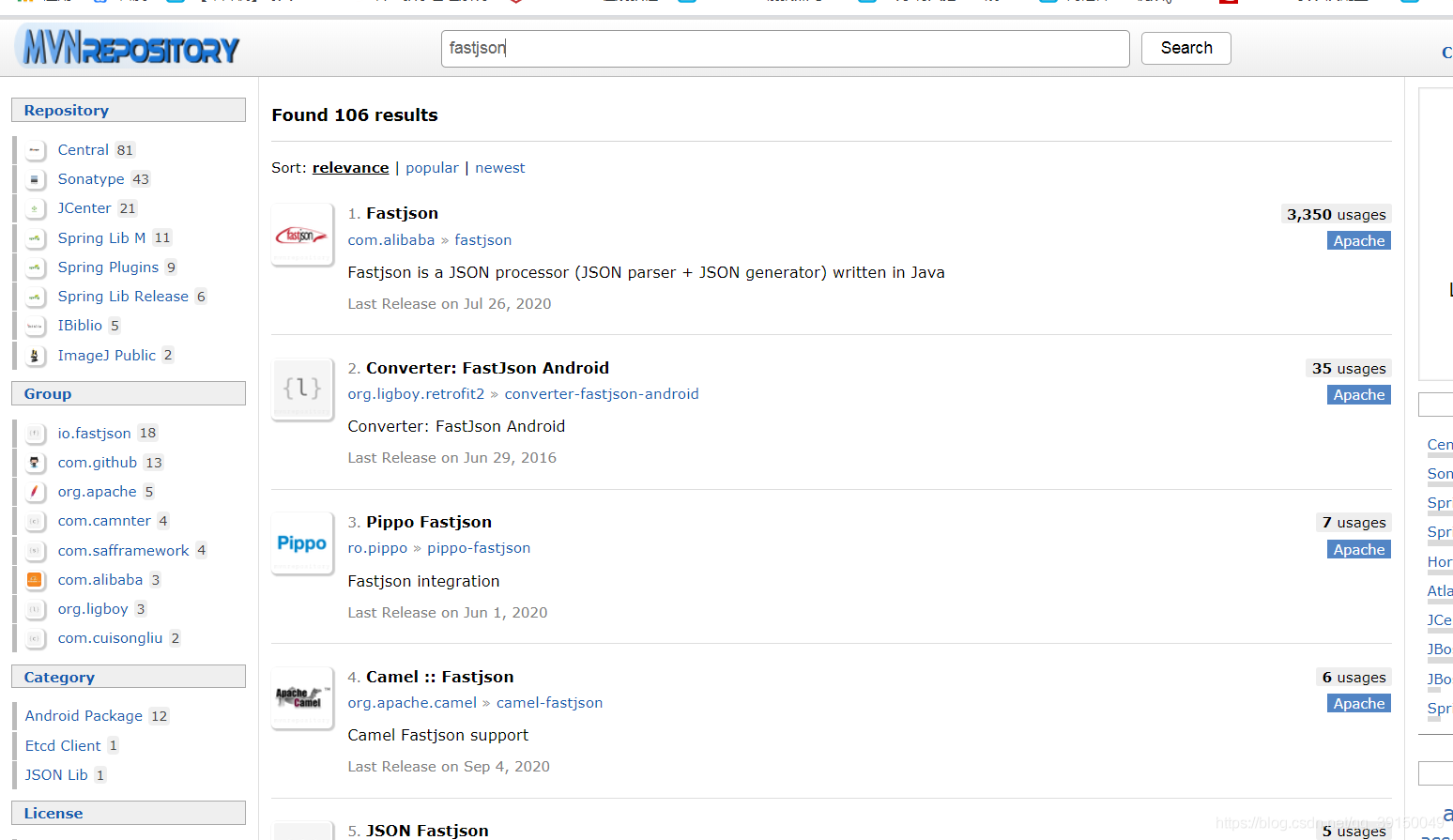Screen dimensions: 1453x840
Task: Click Apache license tag on Pippo Fastjson
Action: pos(1359,550)
